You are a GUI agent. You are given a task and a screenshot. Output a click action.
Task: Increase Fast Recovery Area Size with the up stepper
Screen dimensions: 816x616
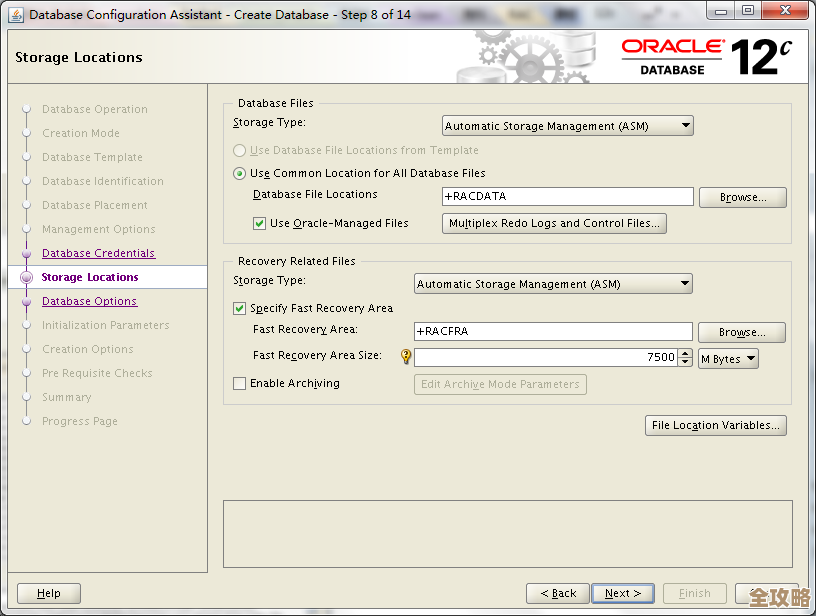(683, 351)
